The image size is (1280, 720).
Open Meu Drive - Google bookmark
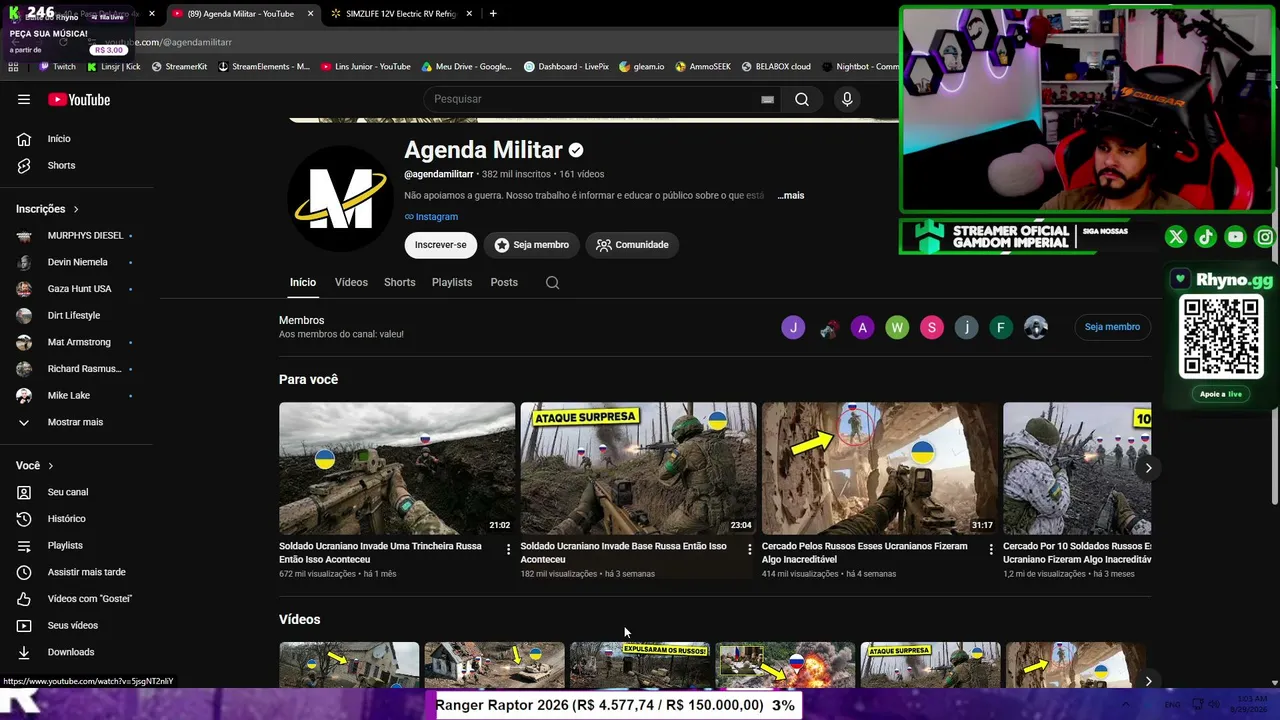[x=466, y=67]
